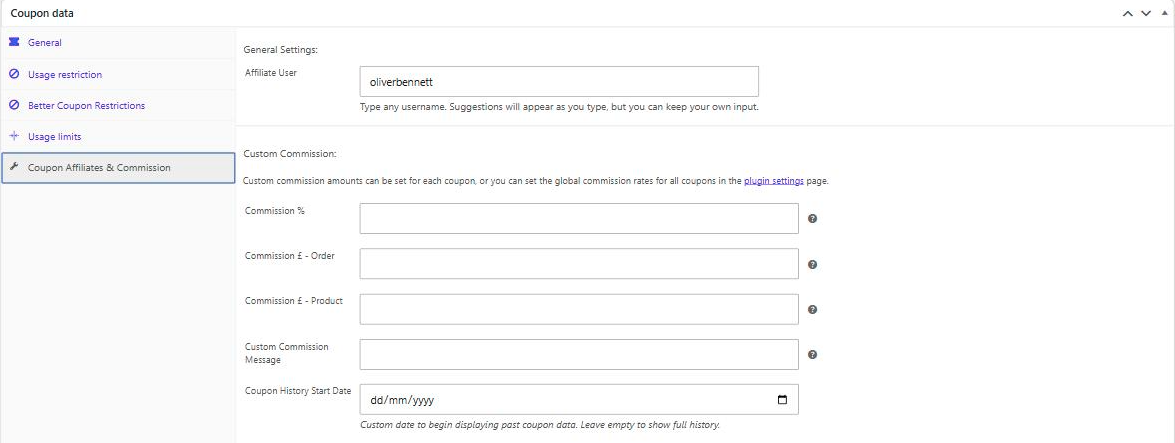Click Better Coupon Restrictions ban icon
1175x443 pixels.
point(13,106)
